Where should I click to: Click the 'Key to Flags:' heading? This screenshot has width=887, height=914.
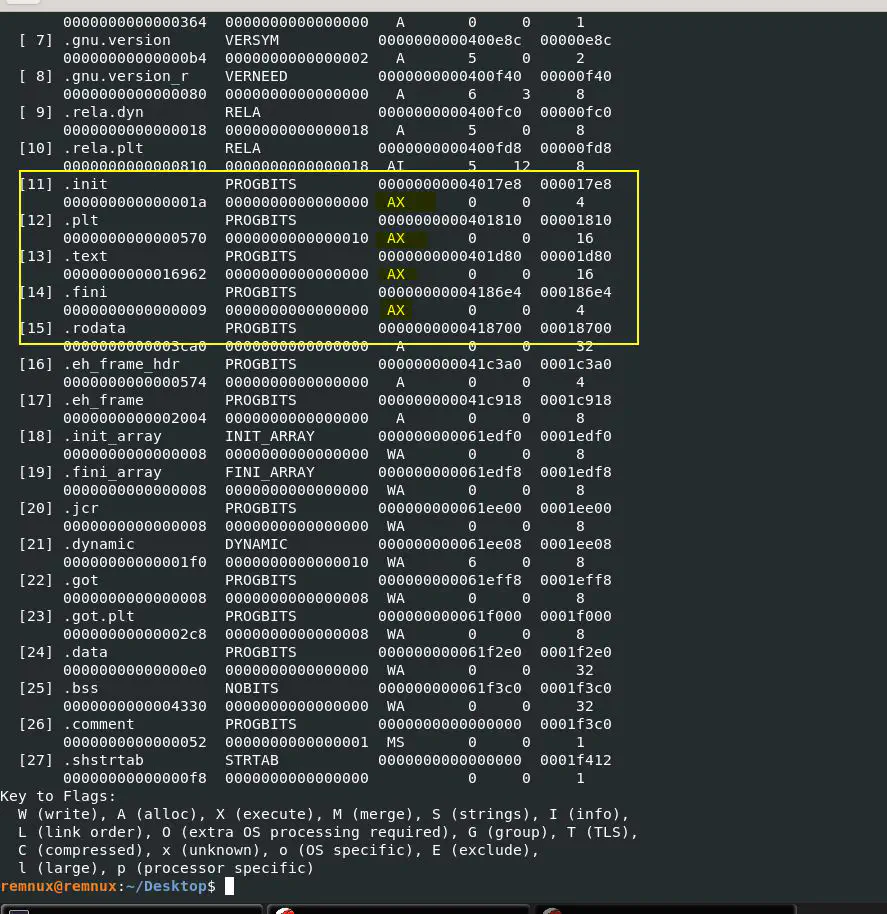(58, 796)
